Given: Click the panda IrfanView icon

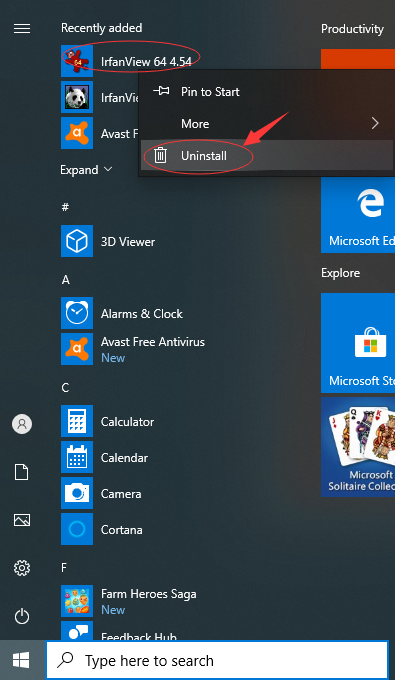Looking at the screenshot, I should [x=77, y=97].
